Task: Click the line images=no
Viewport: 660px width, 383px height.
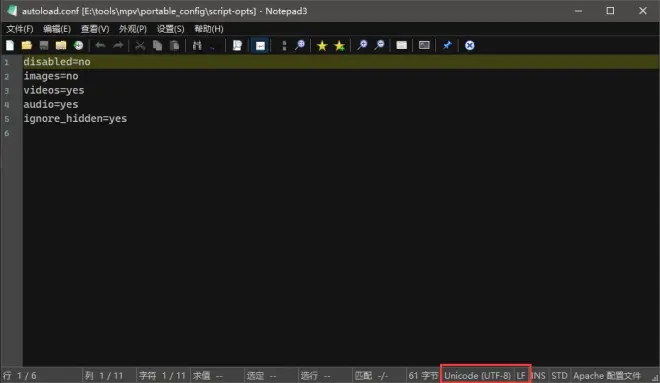Action: pyautogui.click(x=51, y=76)
